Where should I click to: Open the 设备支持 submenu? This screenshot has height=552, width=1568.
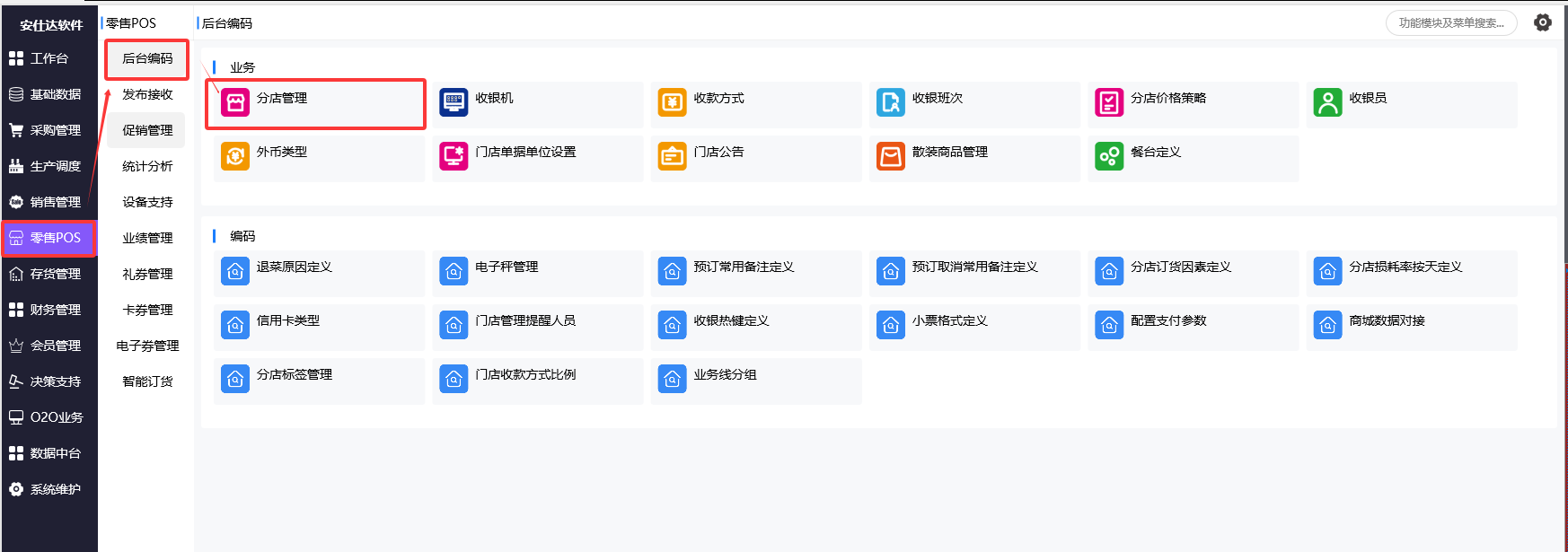[x=147, y=202]
